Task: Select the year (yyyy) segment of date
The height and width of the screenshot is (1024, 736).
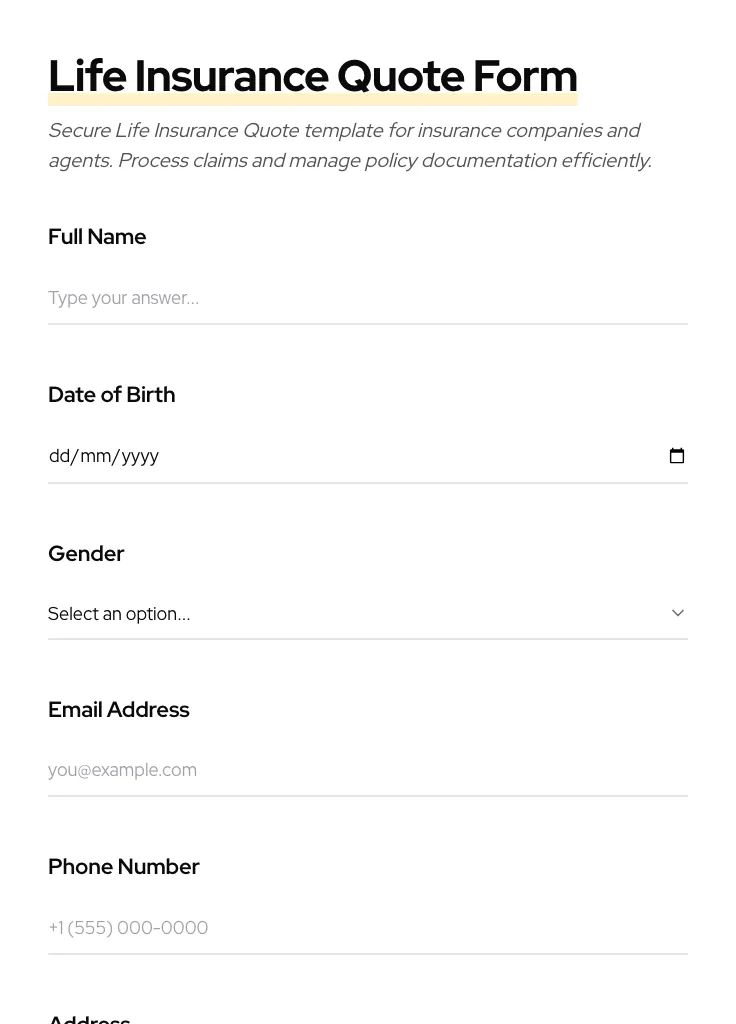Action: [140, 456]
